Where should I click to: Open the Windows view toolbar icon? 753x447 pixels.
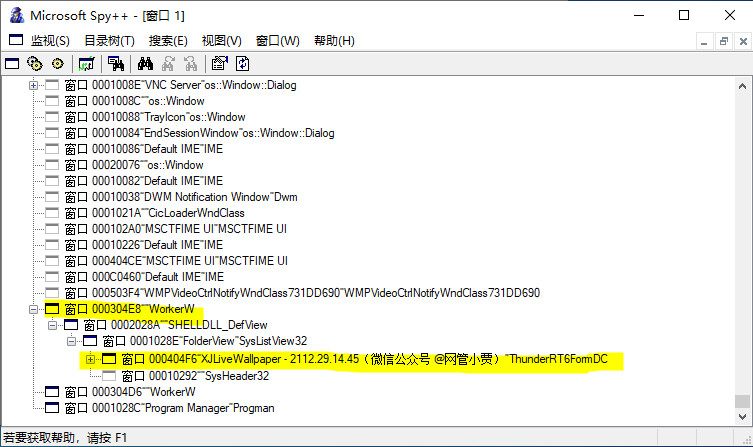pyautogui.click(x=12, y=63)
